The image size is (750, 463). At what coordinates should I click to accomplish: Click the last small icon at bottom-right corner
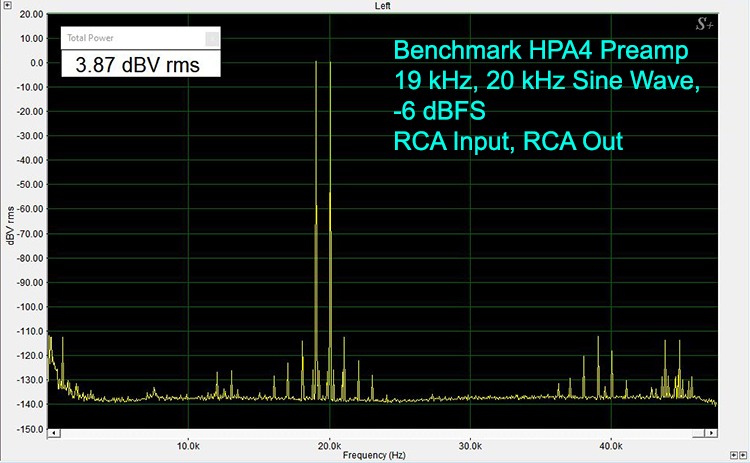coord(741,454)
